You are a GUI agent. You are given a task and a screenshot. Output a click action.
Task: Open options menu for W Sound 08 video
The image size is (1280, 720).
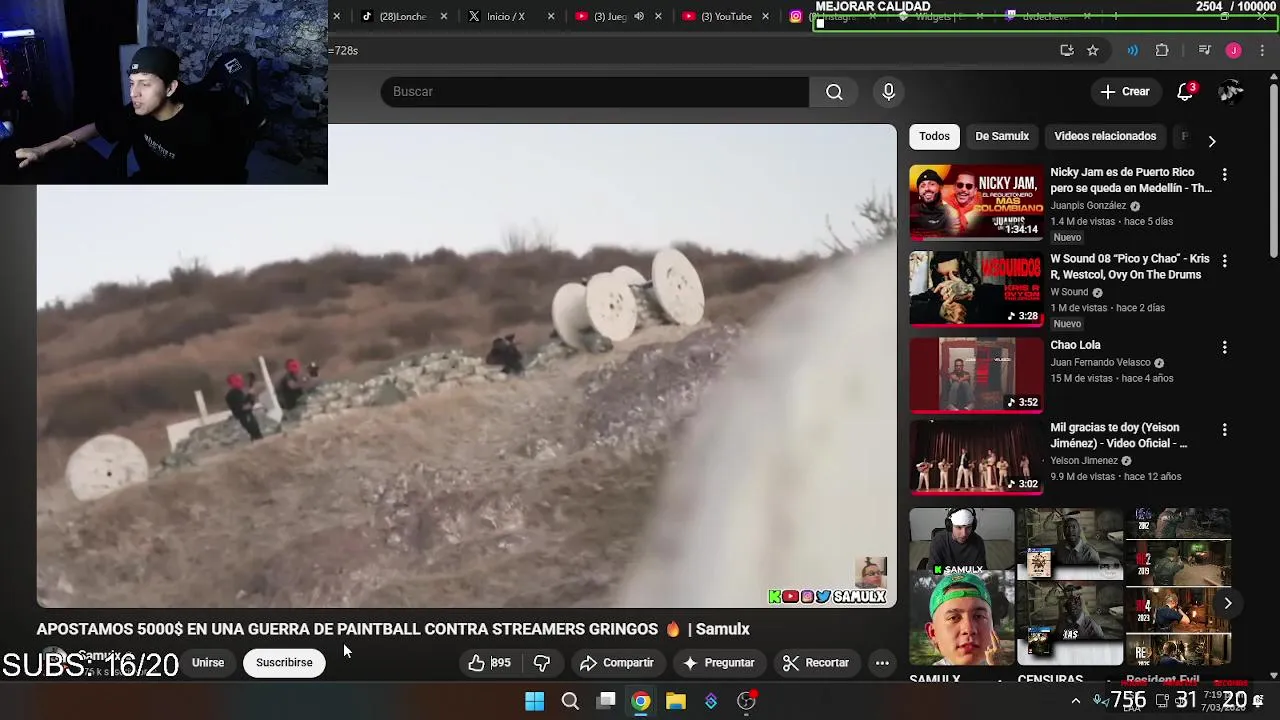(1224, 261)
